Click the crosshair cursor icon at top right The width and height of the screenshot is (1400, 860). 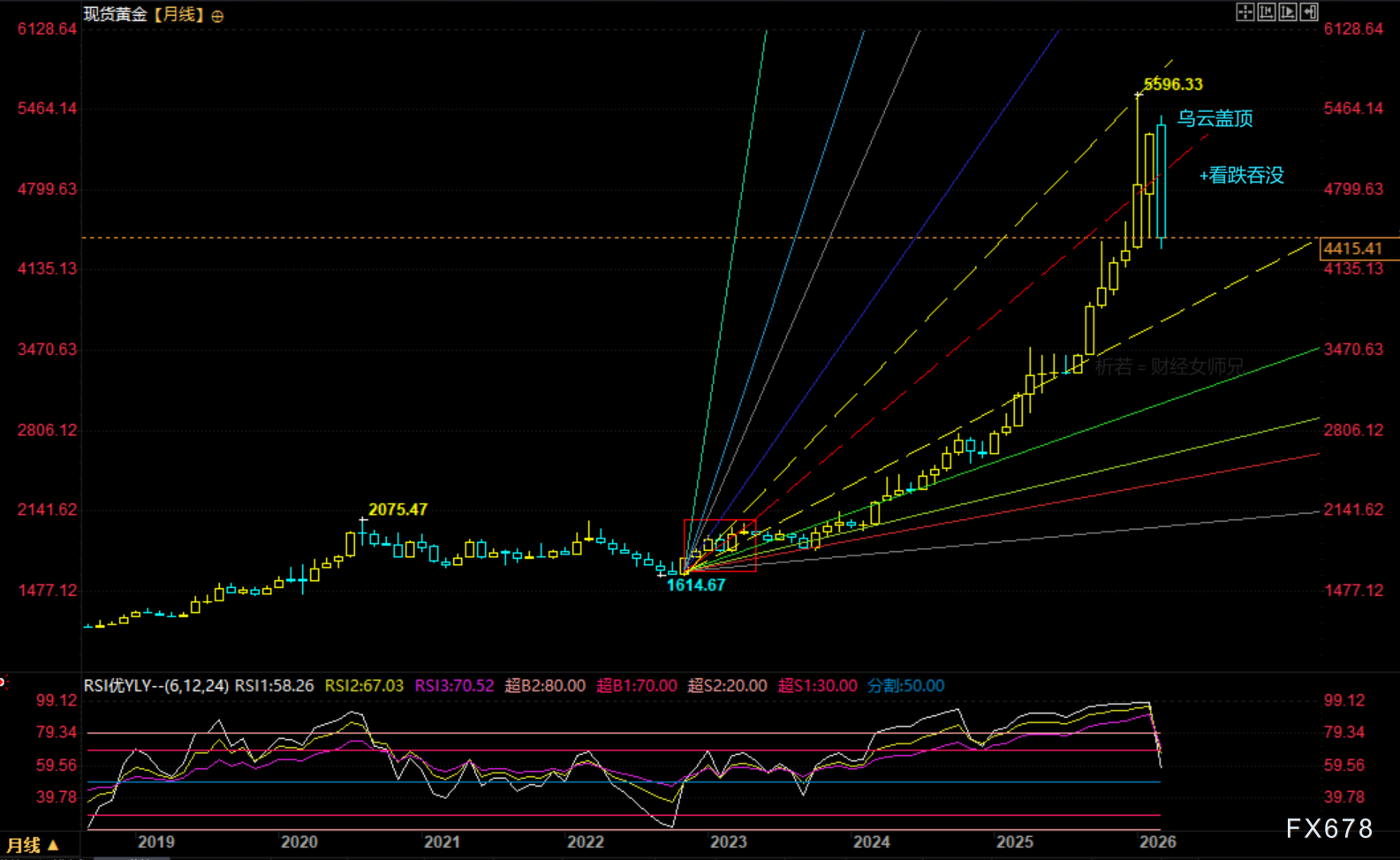1245,11
